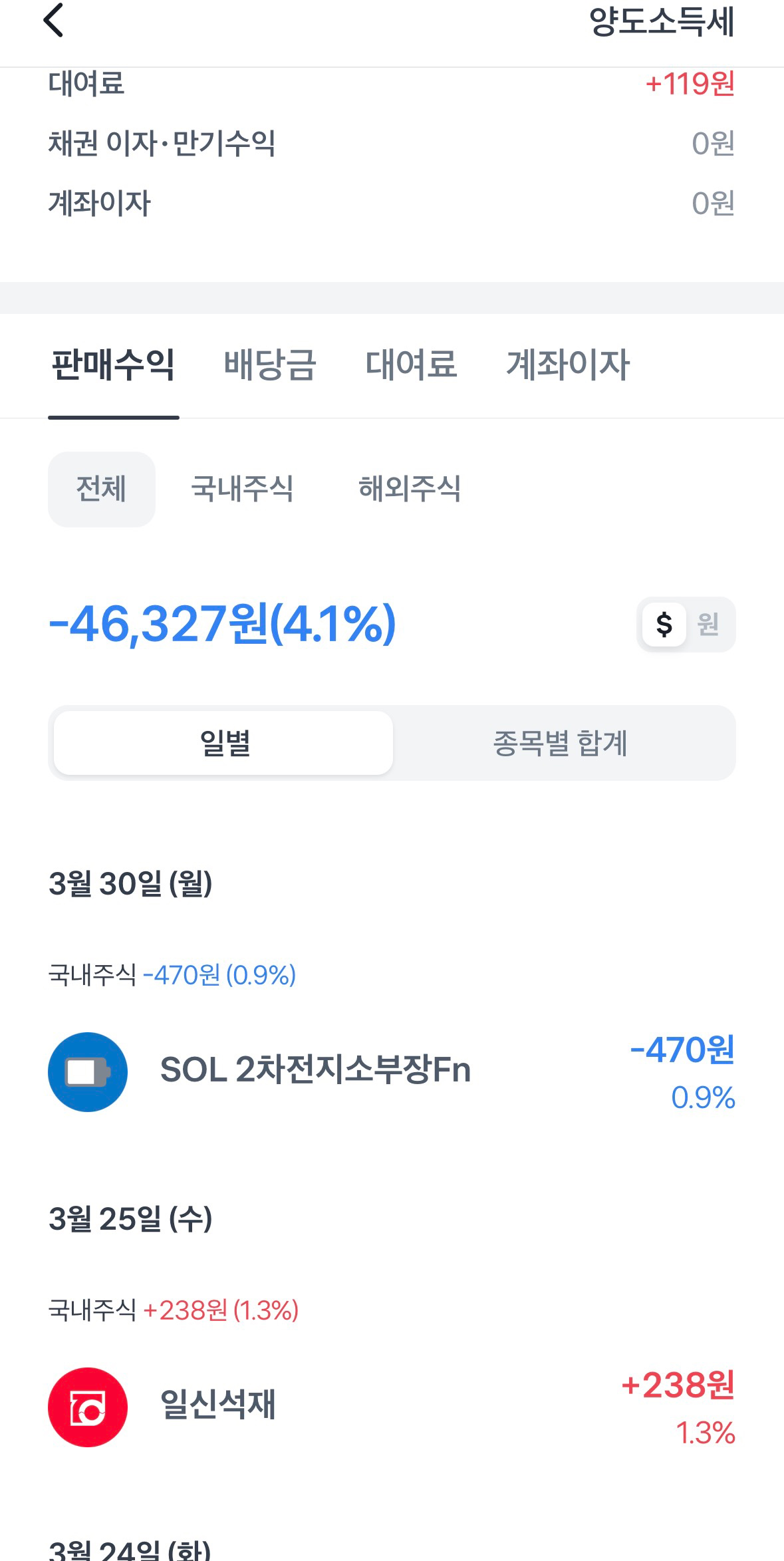Filter by 해외주식 chip
The image size is (784, 1561).
410,489
